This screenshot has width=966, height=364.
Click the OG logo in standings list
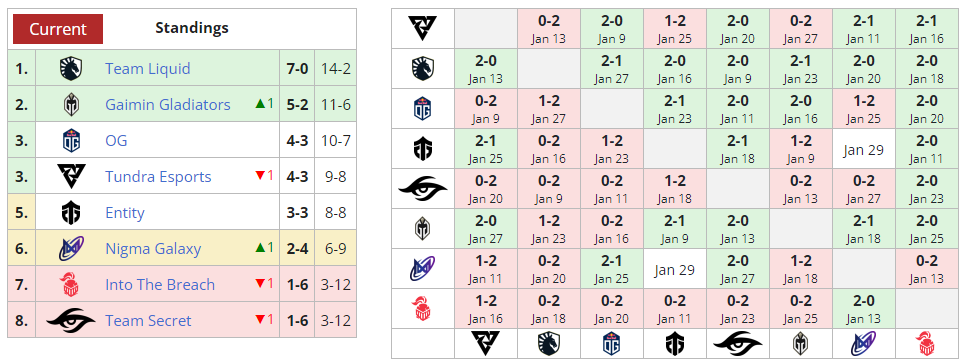click(70, 140)
